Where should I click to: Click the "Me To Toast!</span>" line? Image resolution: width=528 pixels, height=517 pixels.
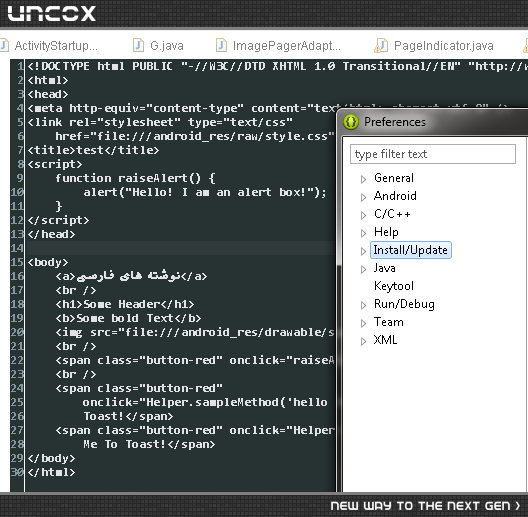click(149, 444)
